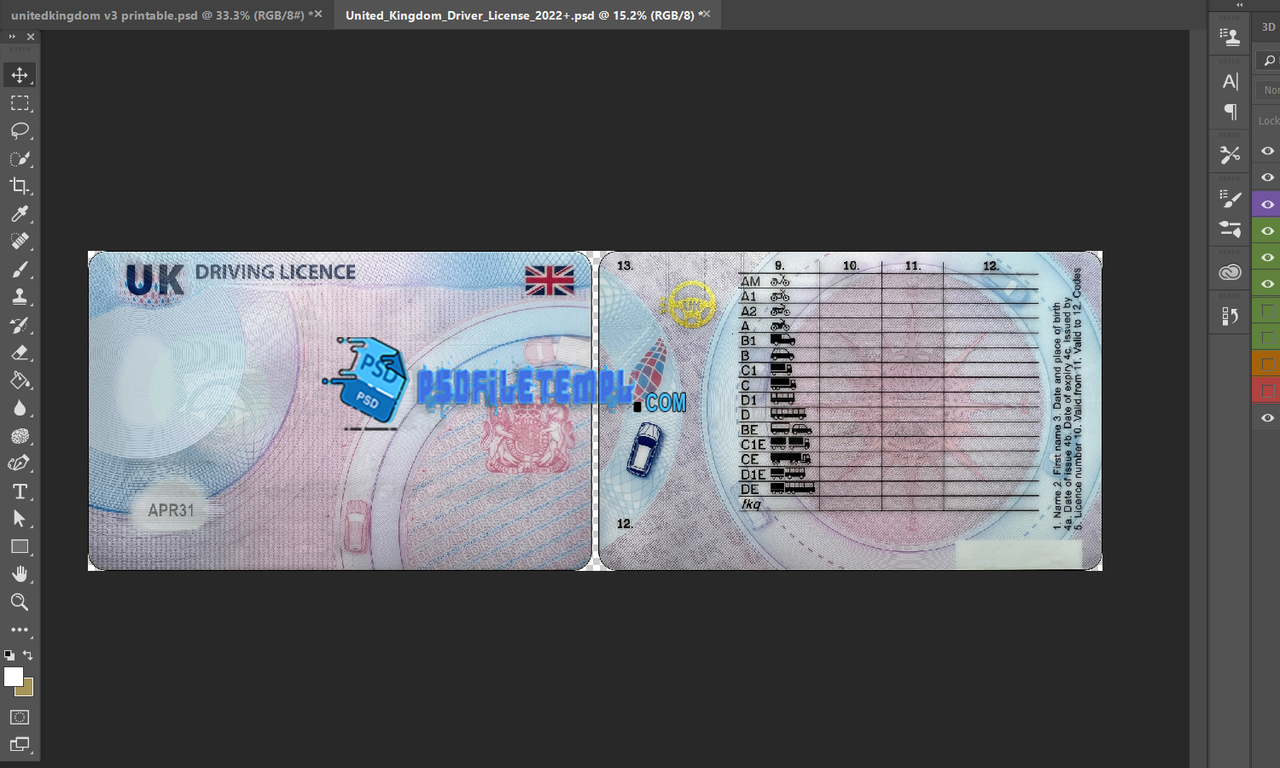Screen dimensions: 1280x768
Task: Select the Rectangle shape tool
Action: coord(20,547)
